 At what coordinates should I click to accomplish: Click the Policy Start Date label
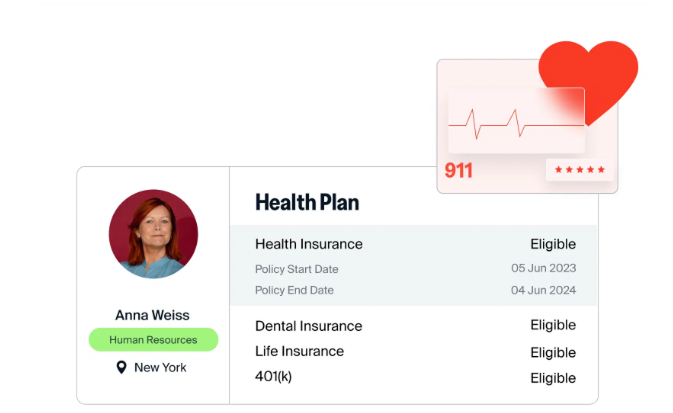pyautogui.click(x=297, y=269)
